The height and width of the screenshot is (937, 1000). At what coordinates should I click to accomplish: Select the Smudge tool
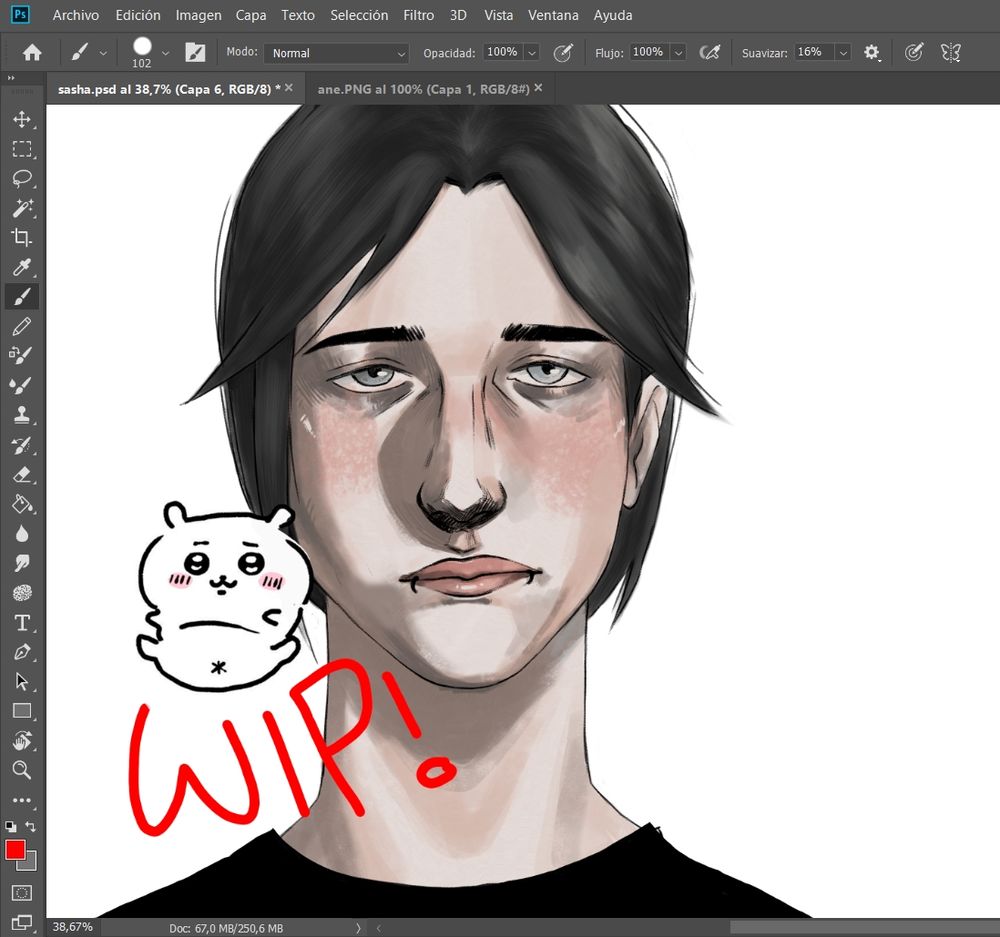point(22,563)
